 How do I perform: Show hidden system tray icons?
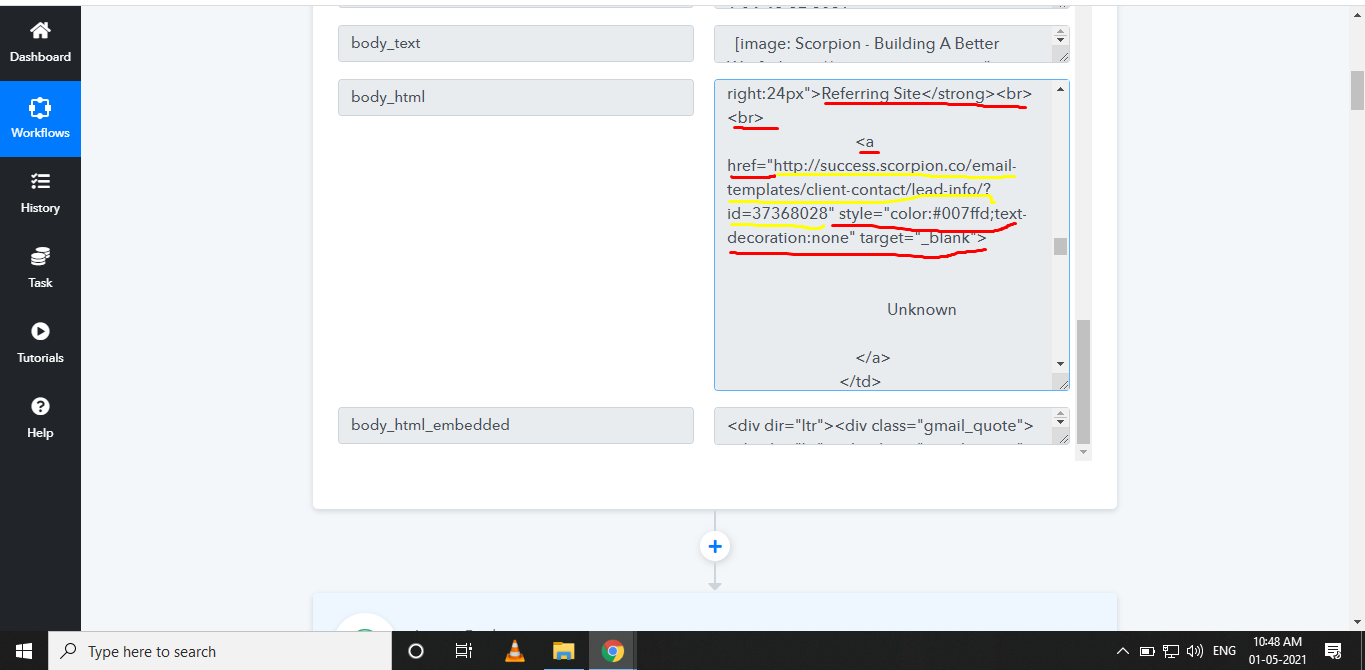[1124, 651]
